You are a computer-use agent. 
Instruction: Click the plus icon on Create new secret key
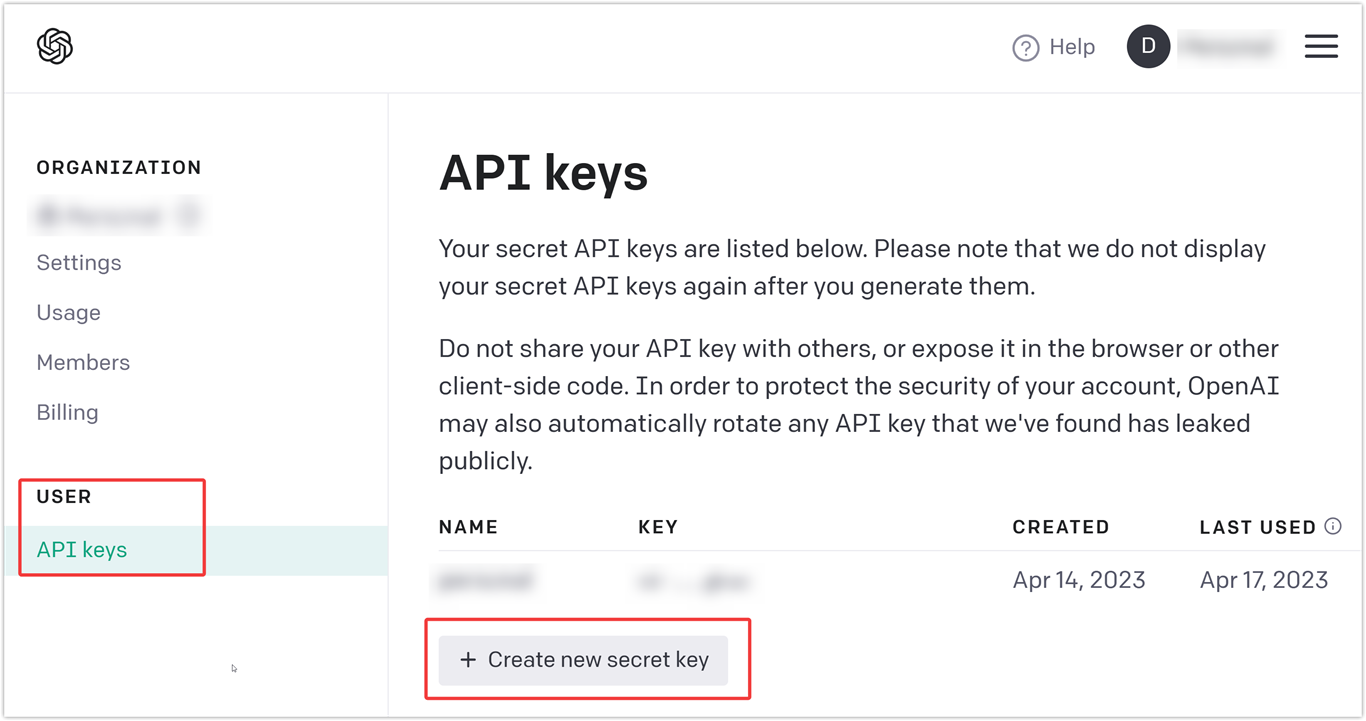(x=468, y=659)
